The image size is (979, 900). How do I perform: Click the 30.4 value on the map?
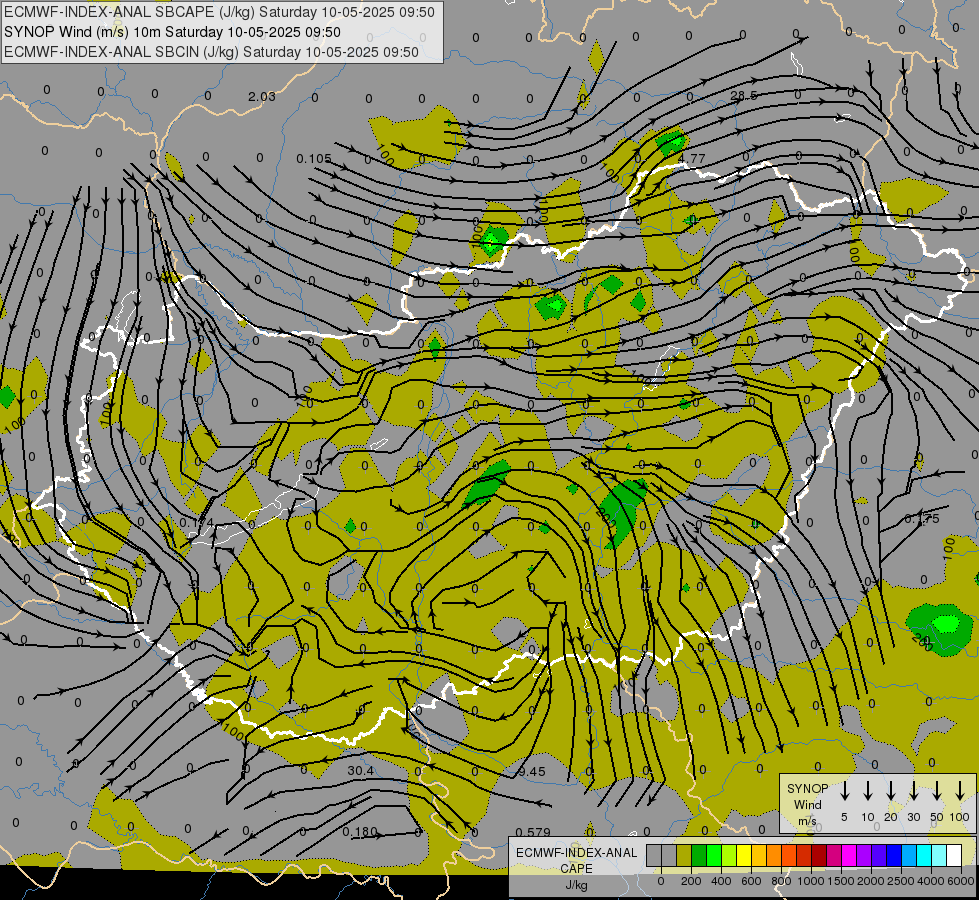point(360,771)
